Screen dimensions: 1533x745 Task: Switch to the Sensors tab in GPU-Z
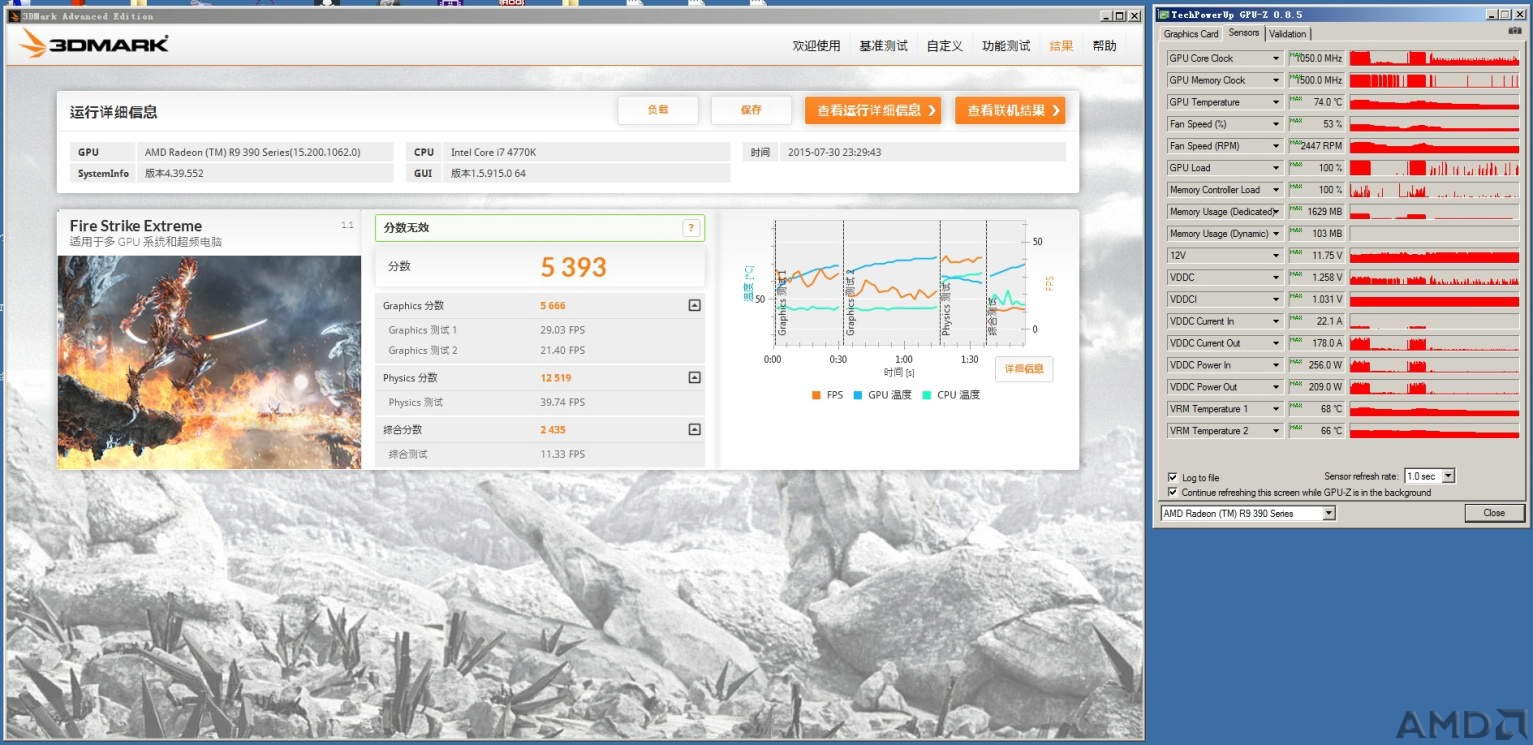(1244, 33)
